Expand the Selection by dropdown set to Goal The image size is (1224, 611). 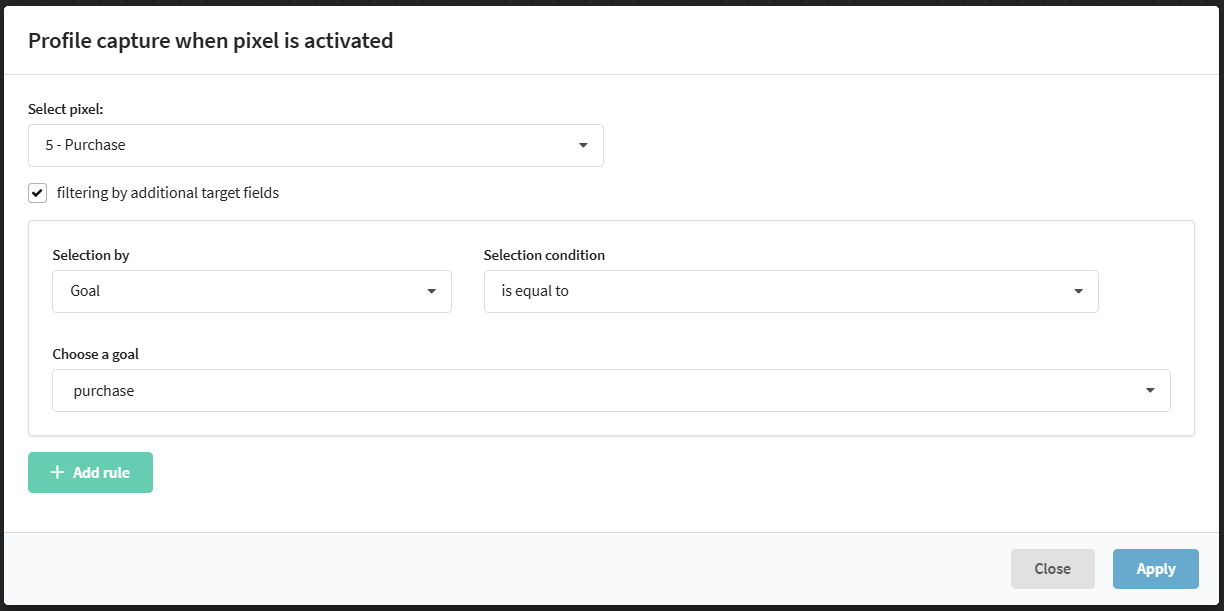click(240, 292)
